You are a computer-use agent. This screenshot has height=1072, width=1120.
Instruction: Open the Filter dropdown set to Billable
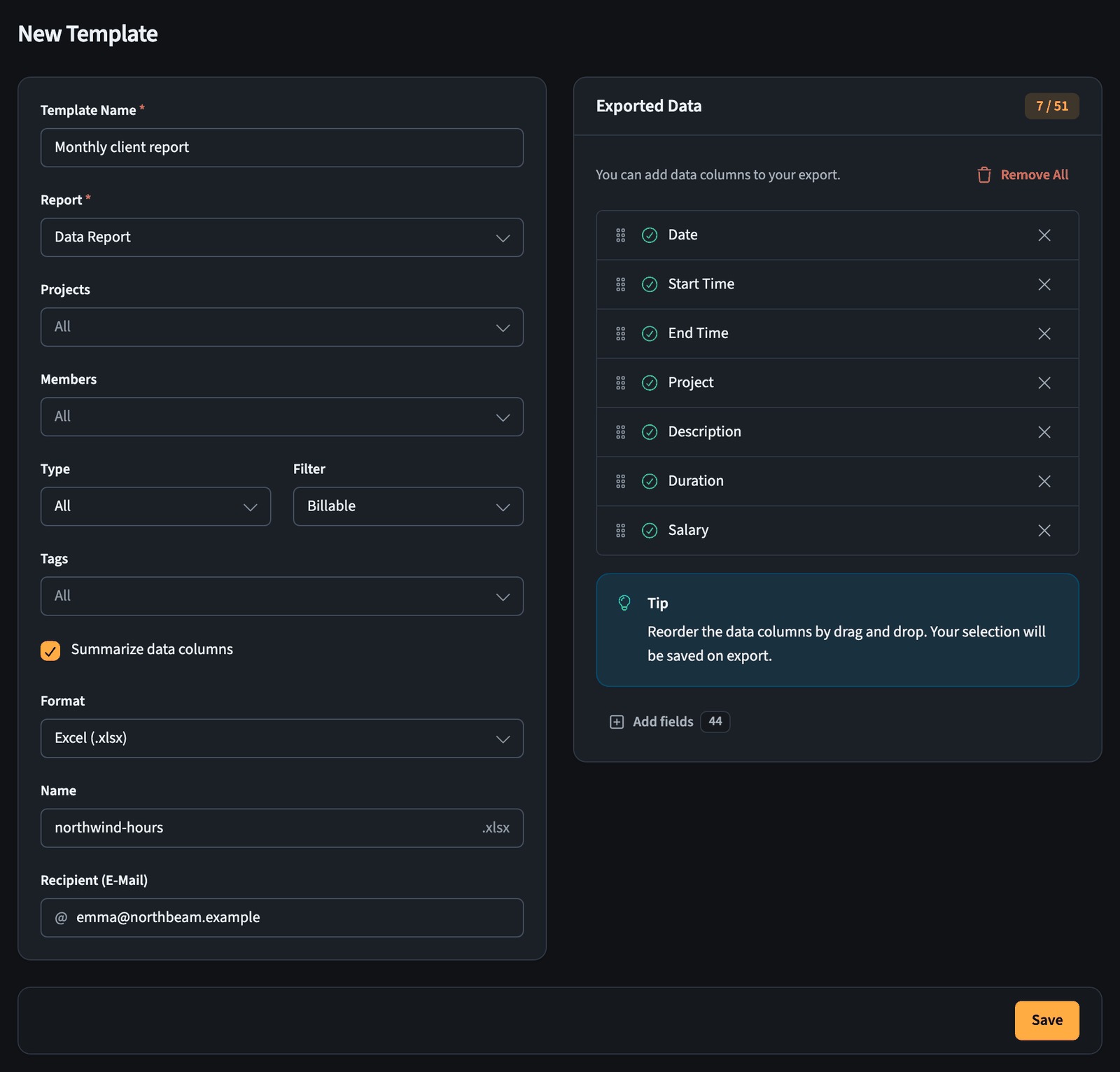coord(408,506)
